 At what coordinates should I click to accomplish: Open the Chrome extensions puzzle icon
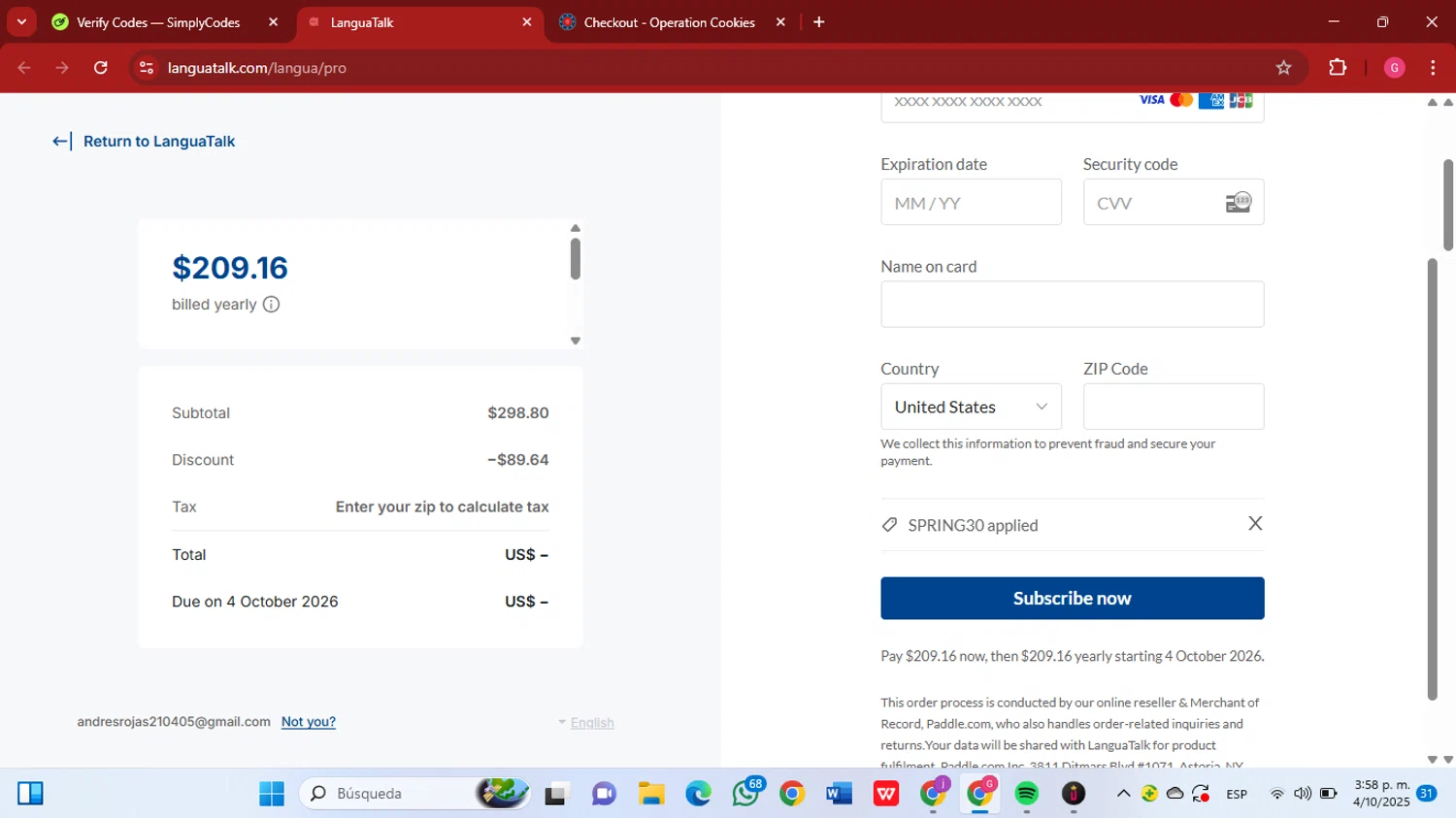pyautogui.click(x=1338, y=68)
